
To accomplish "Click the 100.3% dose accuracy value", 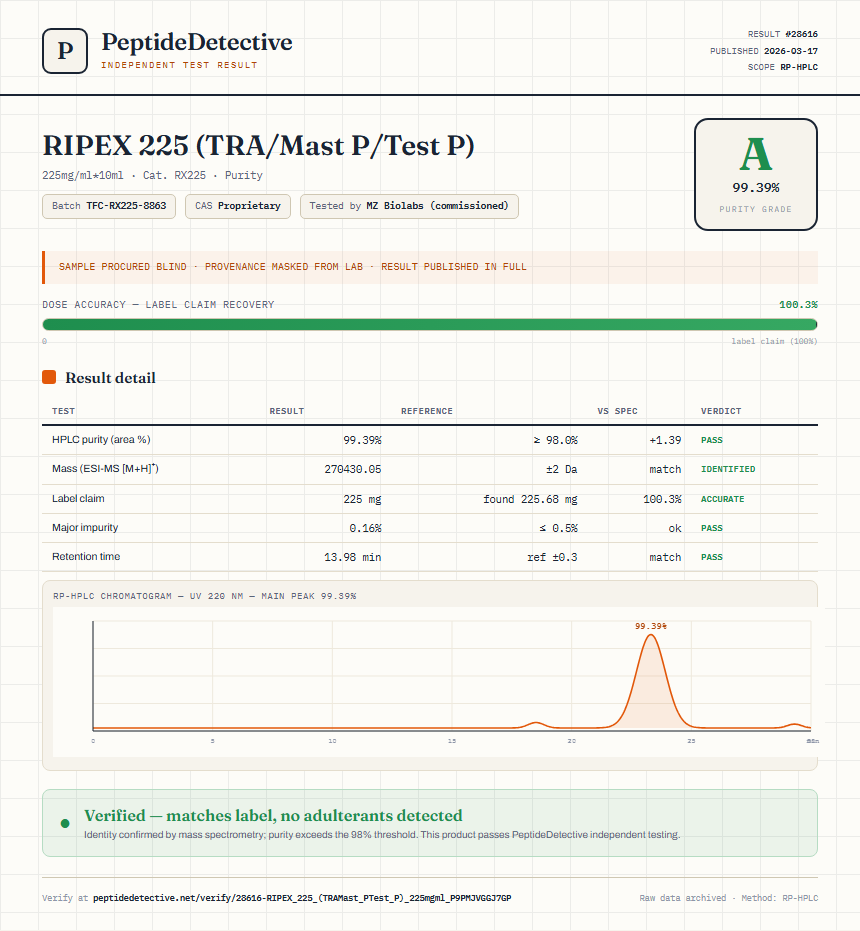I will point(798,305).
